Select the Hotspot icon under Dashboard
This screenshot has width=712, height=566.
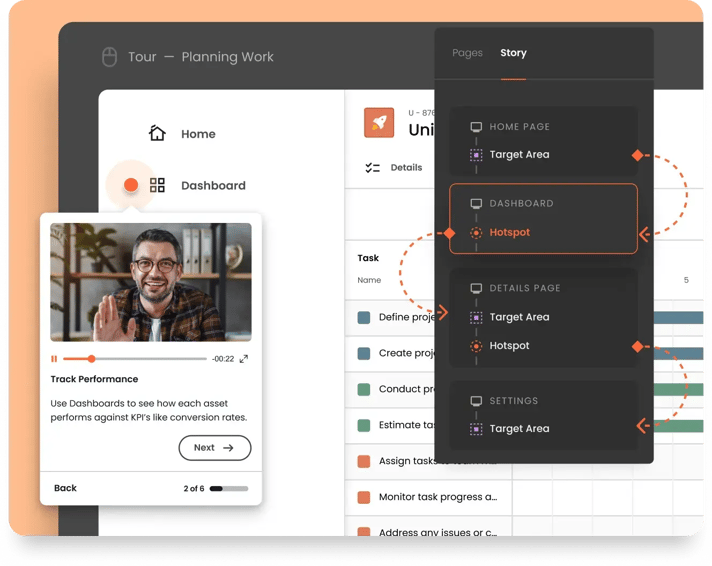coord(476,233)
